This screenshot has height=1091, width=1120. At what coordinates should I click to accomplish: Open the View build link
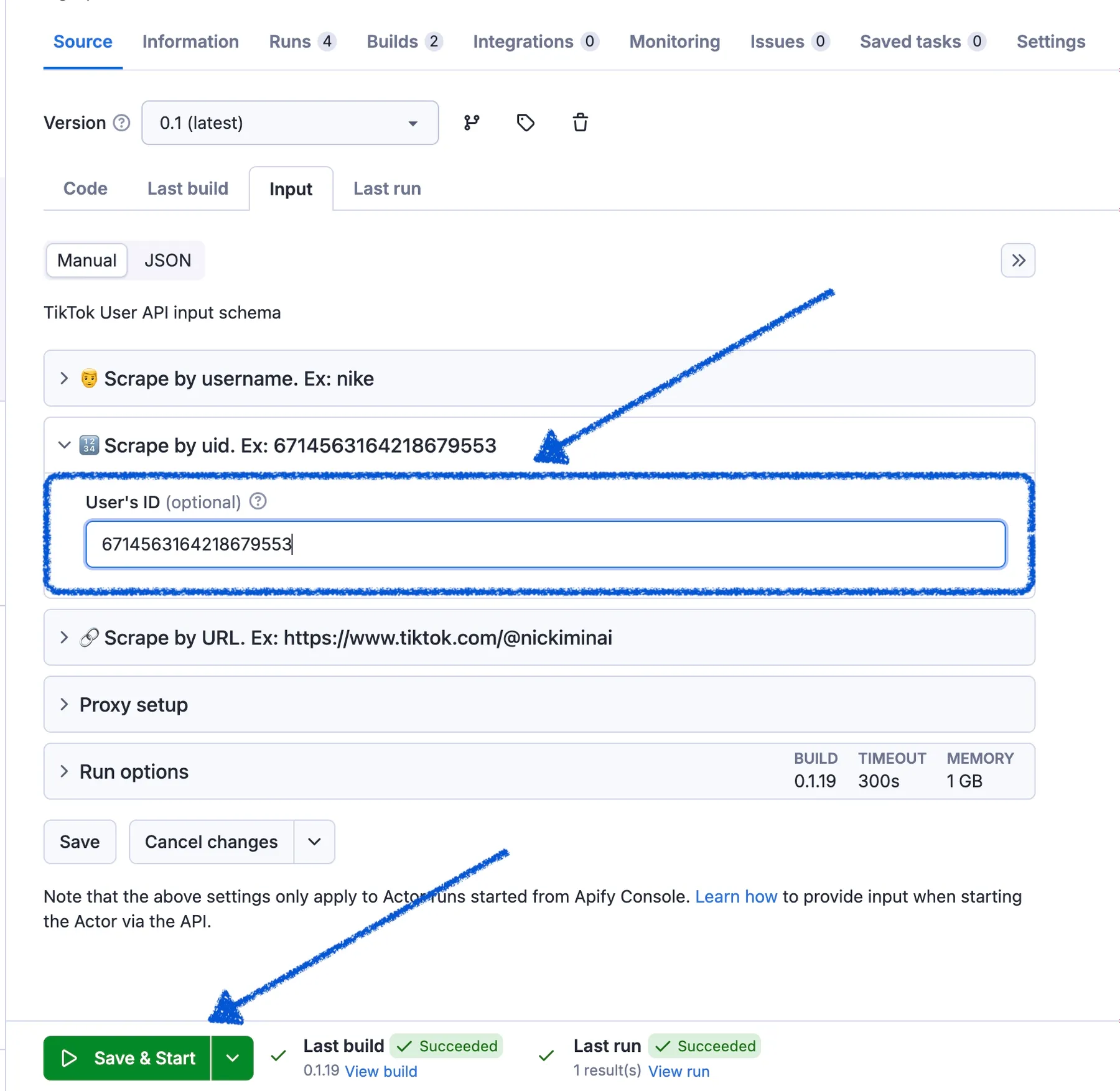[x=381, y=1071]
